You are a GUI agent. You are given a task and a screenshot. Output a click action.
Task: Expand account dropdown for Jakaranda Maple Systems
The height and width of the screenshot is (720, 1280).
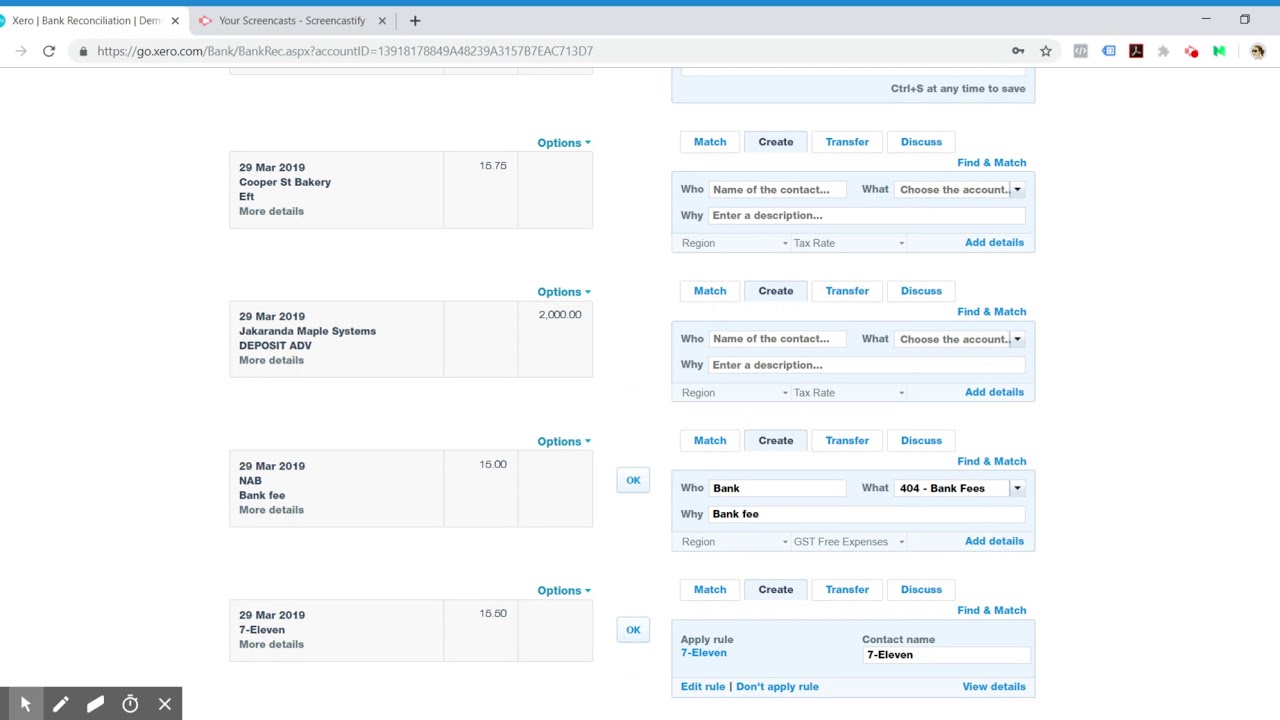tap(1017, 339)
